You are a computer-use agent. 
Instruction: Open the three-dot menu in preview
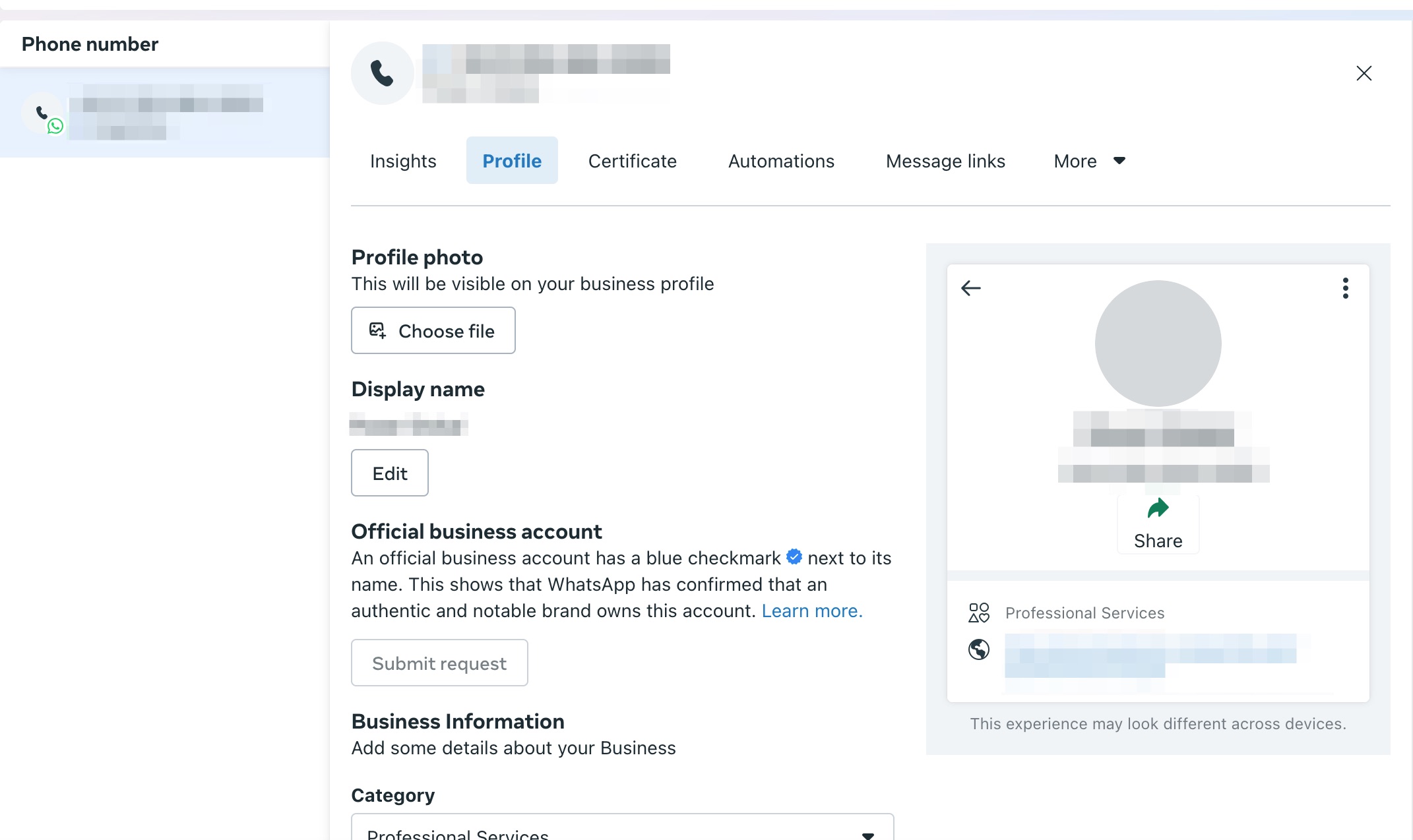pos(1345,288)
